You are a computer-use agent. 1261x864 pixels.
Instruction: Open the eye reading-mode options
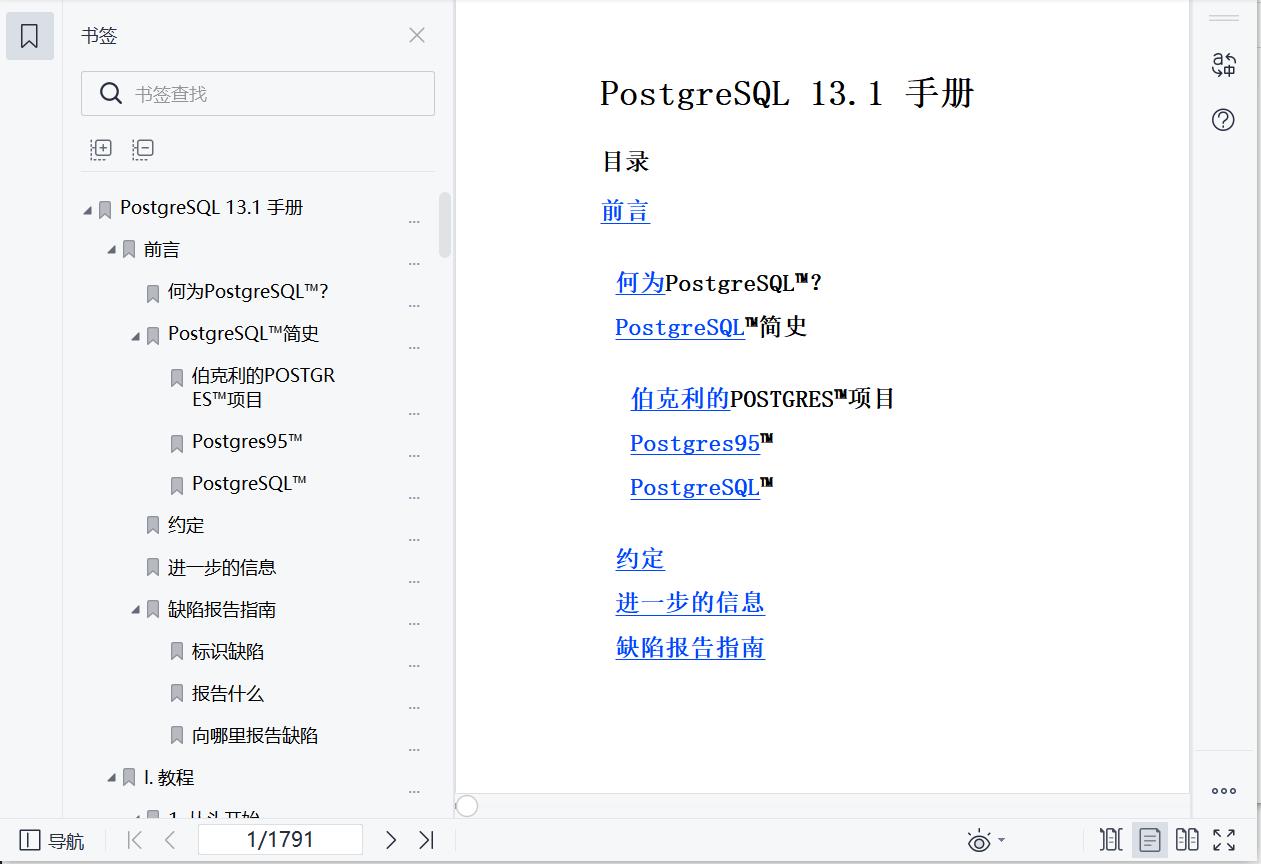[x=981, y=839]
